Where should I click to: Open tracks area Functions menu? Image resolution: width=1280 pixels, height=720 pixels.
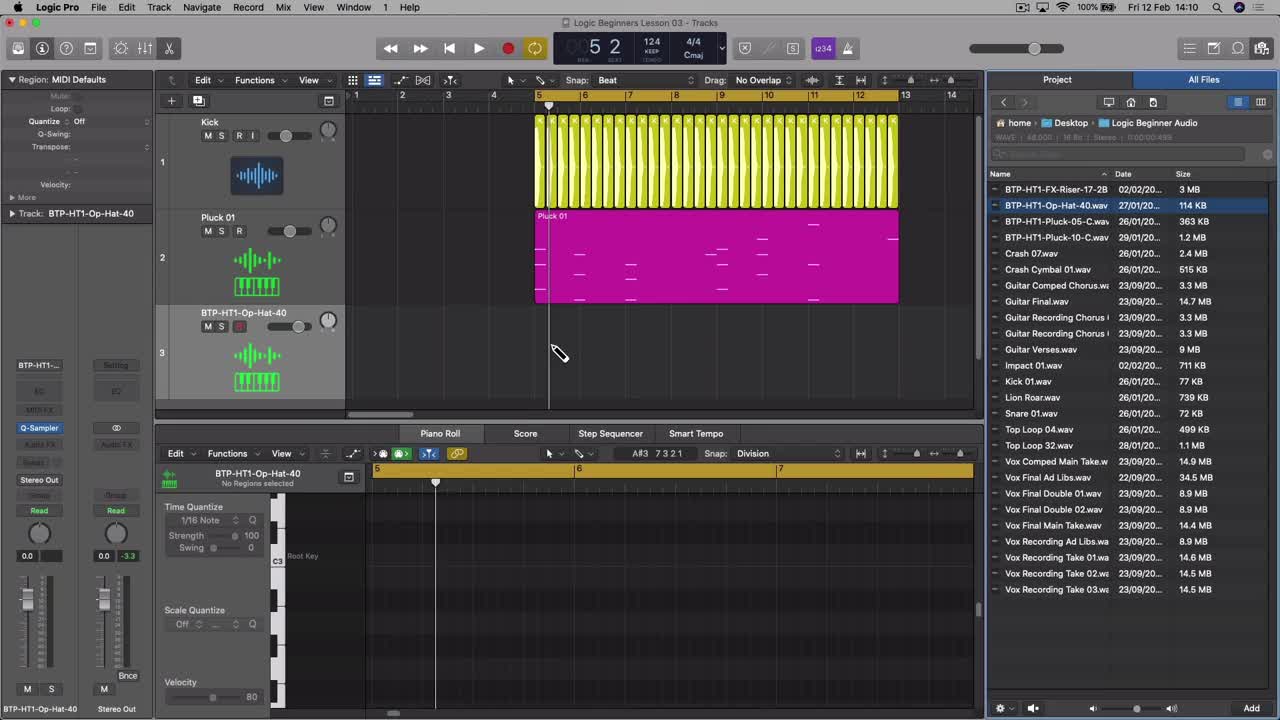point(260,80)
